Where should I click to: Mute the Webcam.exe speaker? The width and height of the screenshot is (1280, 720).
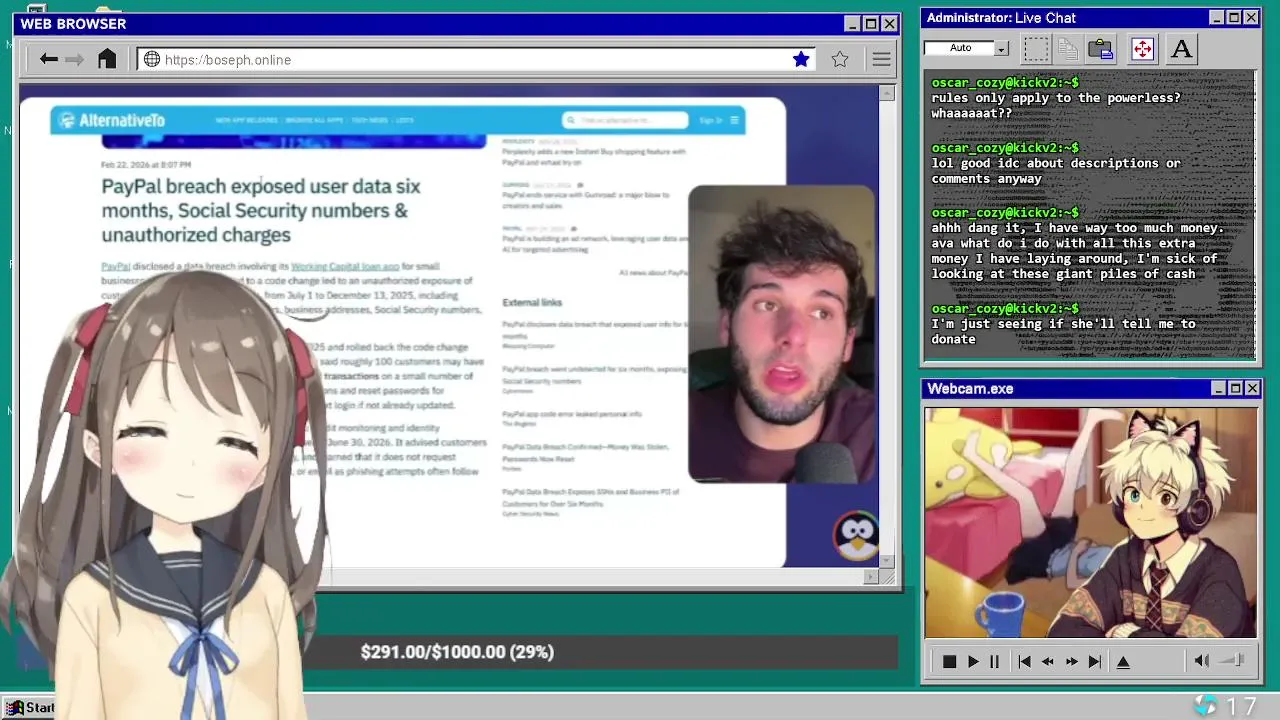tap(1201, 660)
